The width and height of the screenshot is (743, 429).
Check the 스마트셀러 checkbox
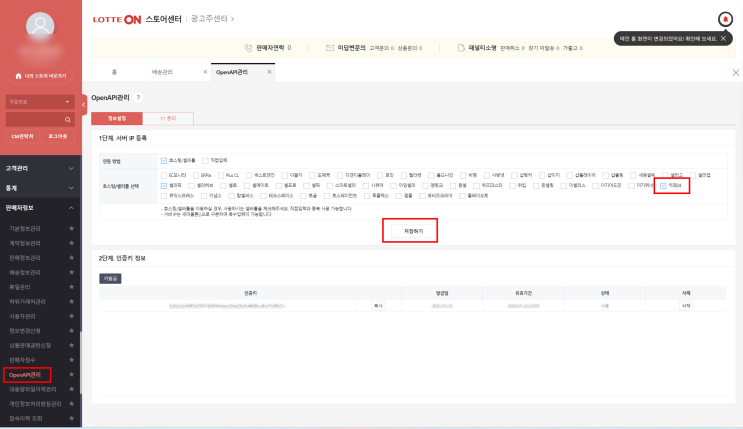coord(330,186)
